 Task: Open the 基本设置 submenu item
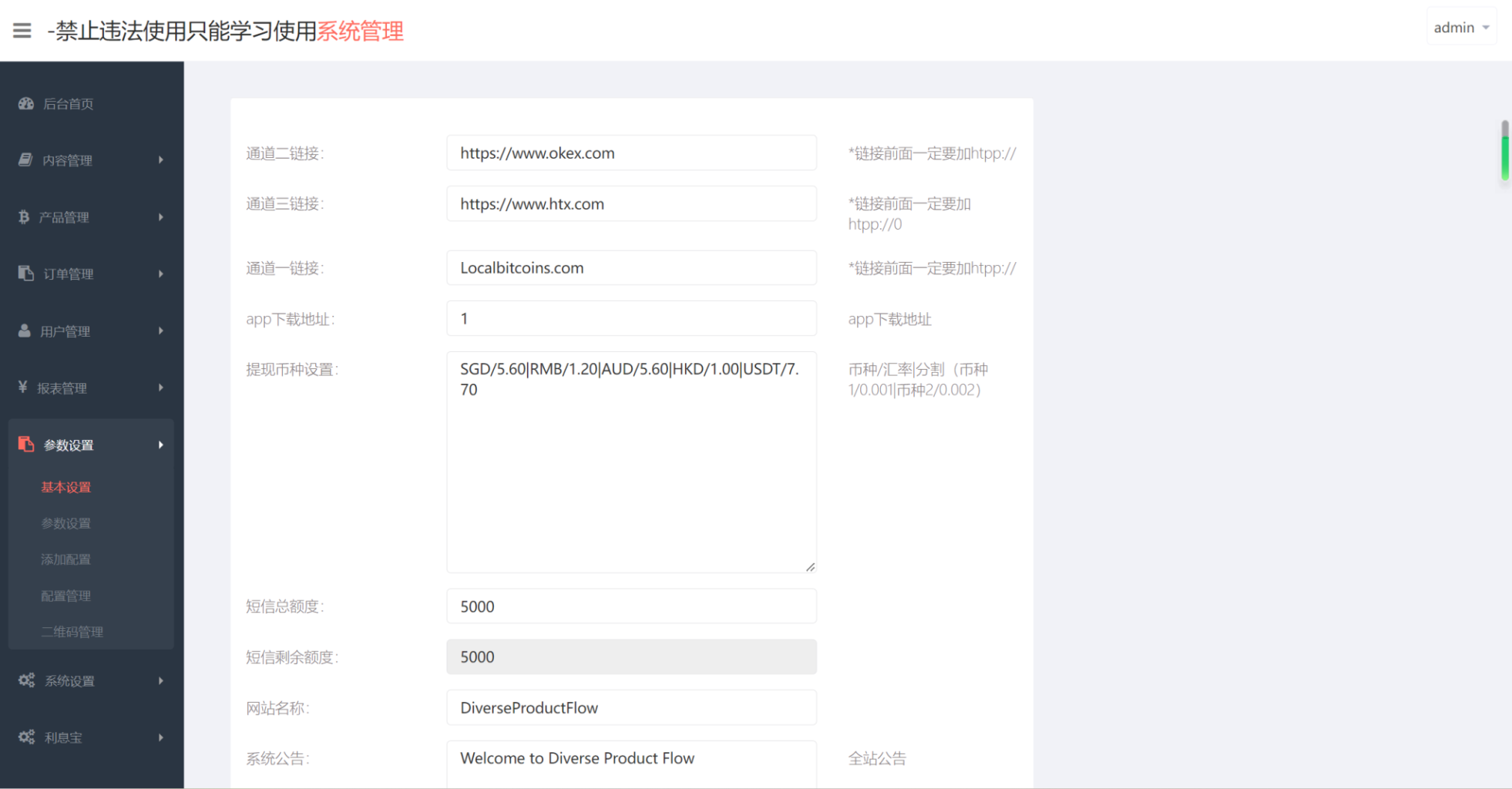[x=66, y=487]
